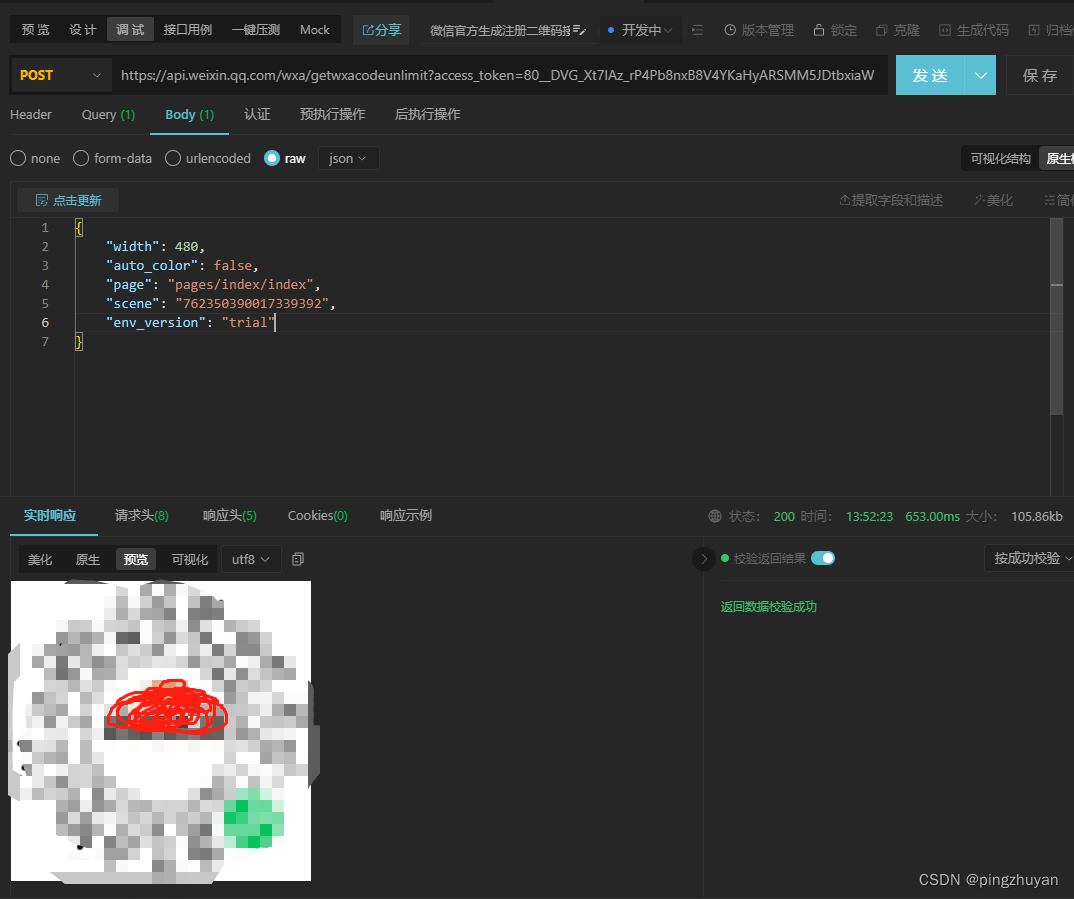Select 可视化结构 body view

[1000, 158]
